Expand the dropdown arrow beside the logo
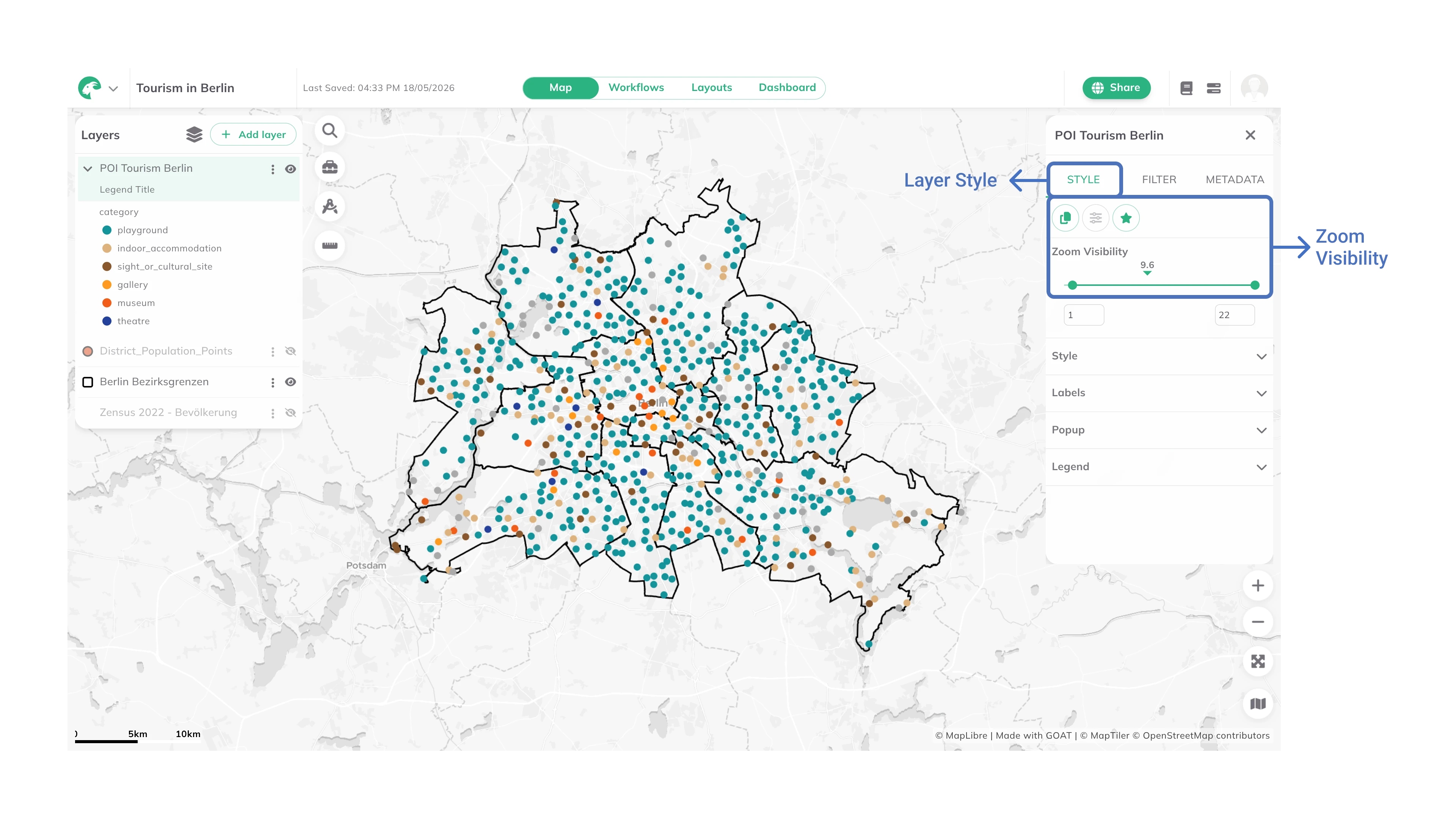The image size is (1456, 819). tap(113, 89)
